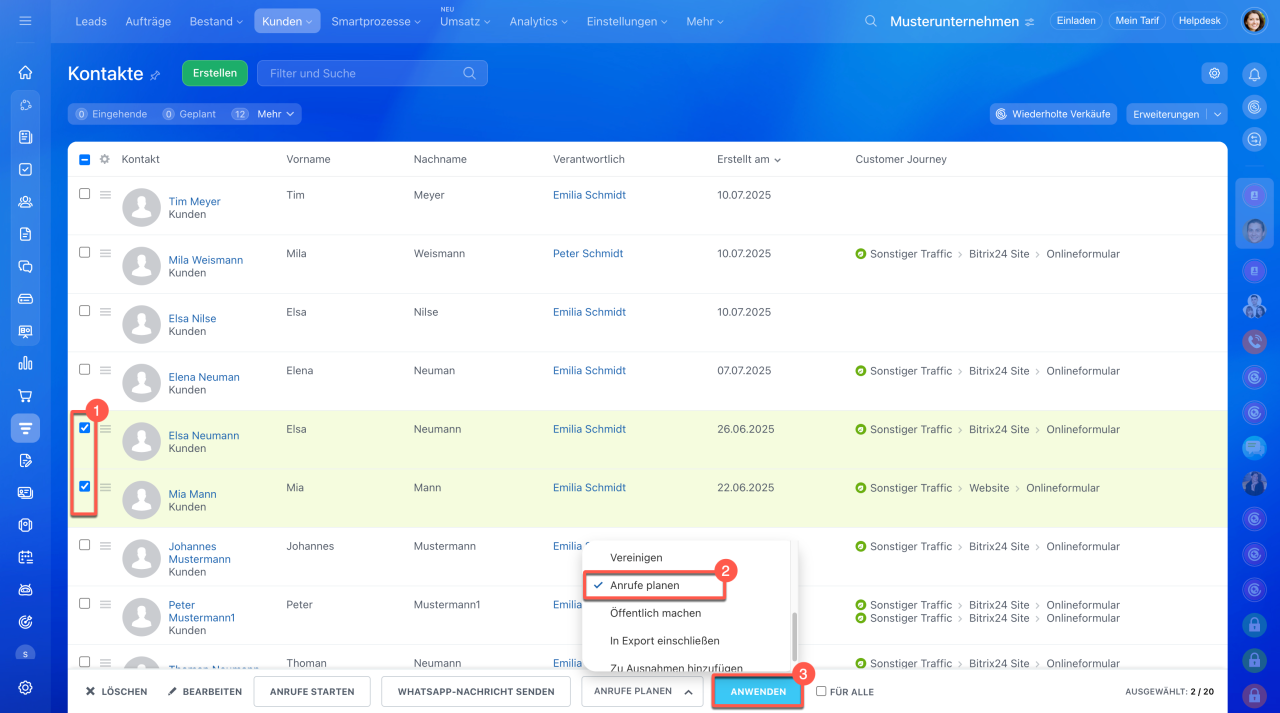Open the CRM funnel icon in left sidebar
This screenshot has height=713, width=1280.
pos(26,428)
